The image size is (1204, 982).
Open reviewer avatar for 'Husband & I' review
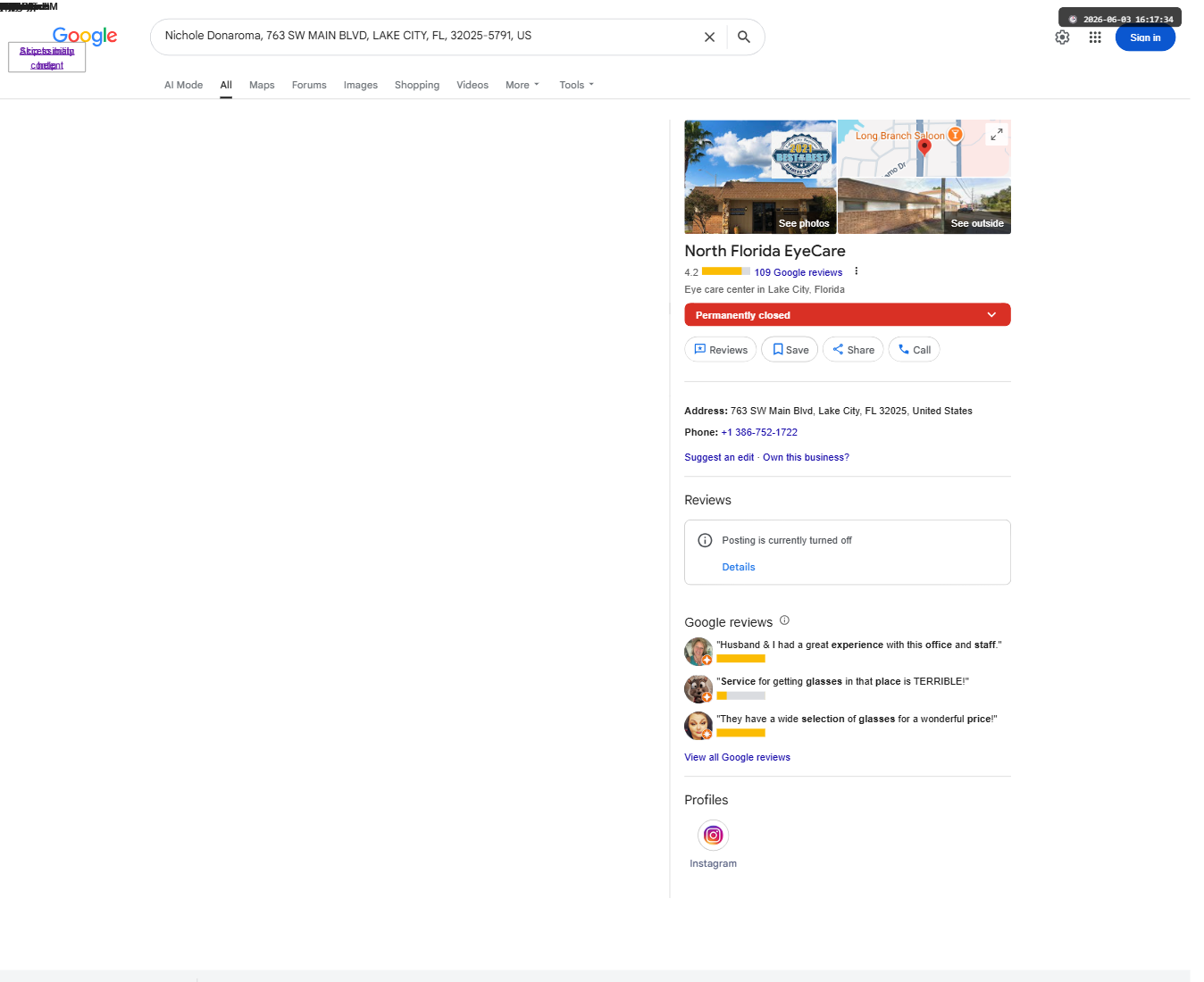(698, 652)
